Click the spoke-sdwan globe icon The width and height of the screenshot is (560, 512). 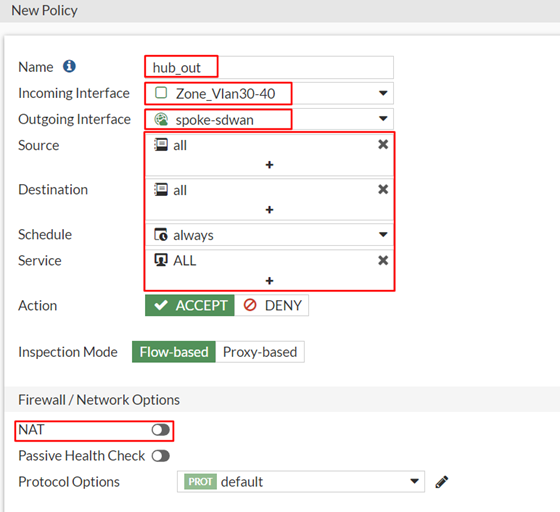pyautogui.click(x=161, y=119)
